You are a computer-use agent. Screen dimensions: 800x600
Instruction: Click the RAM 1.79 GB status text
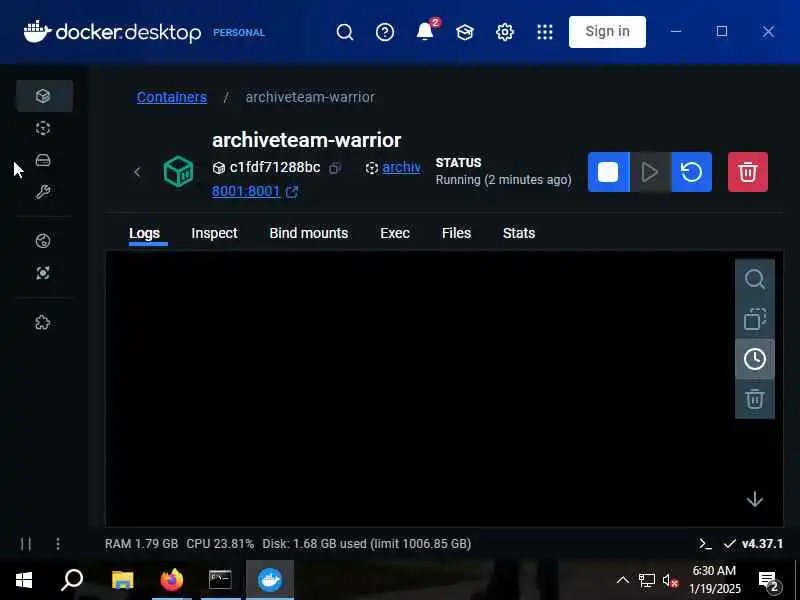141,544
